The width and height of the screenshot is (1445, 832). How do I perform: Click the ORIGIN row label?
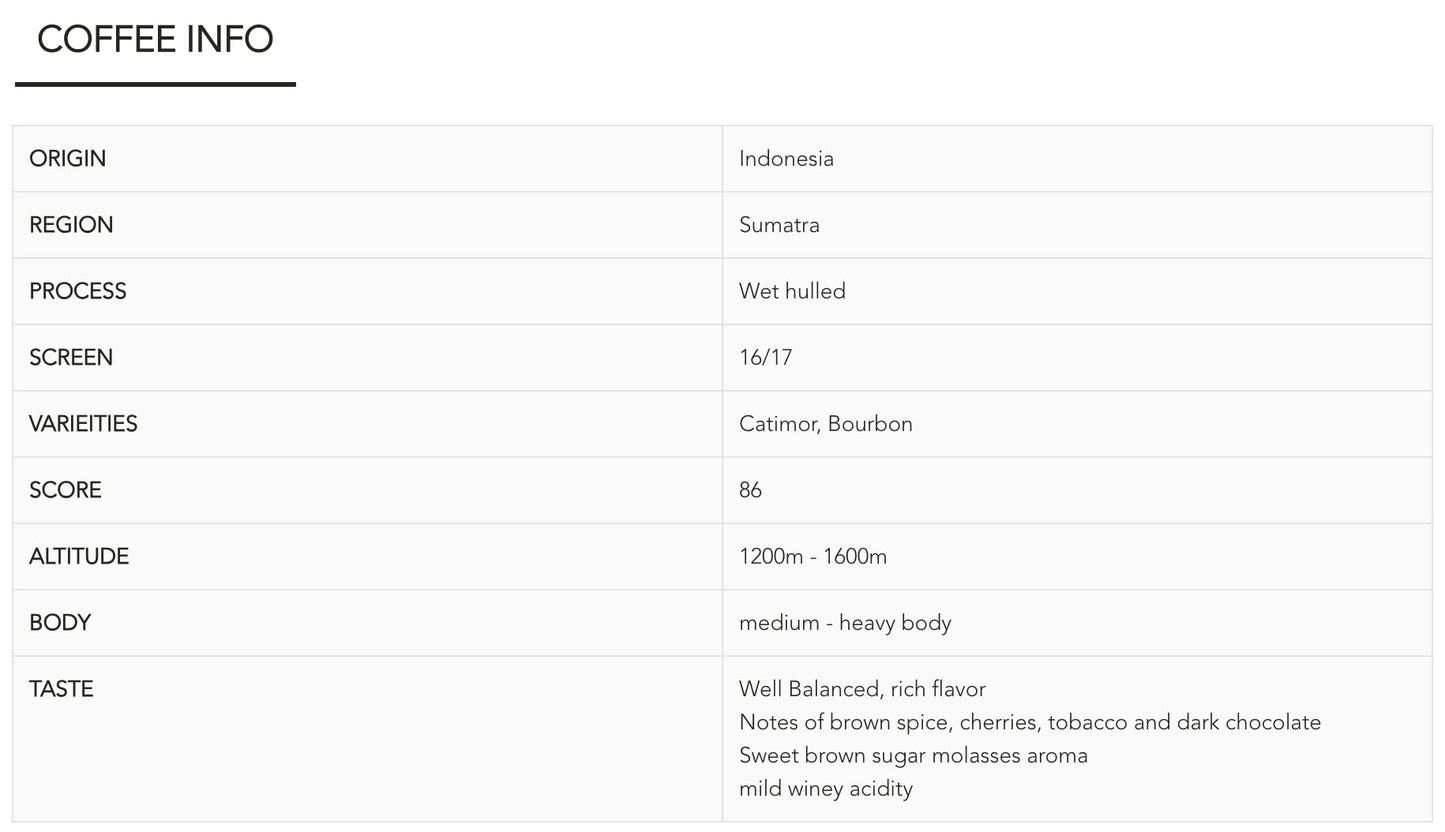[x=68, y=159]
